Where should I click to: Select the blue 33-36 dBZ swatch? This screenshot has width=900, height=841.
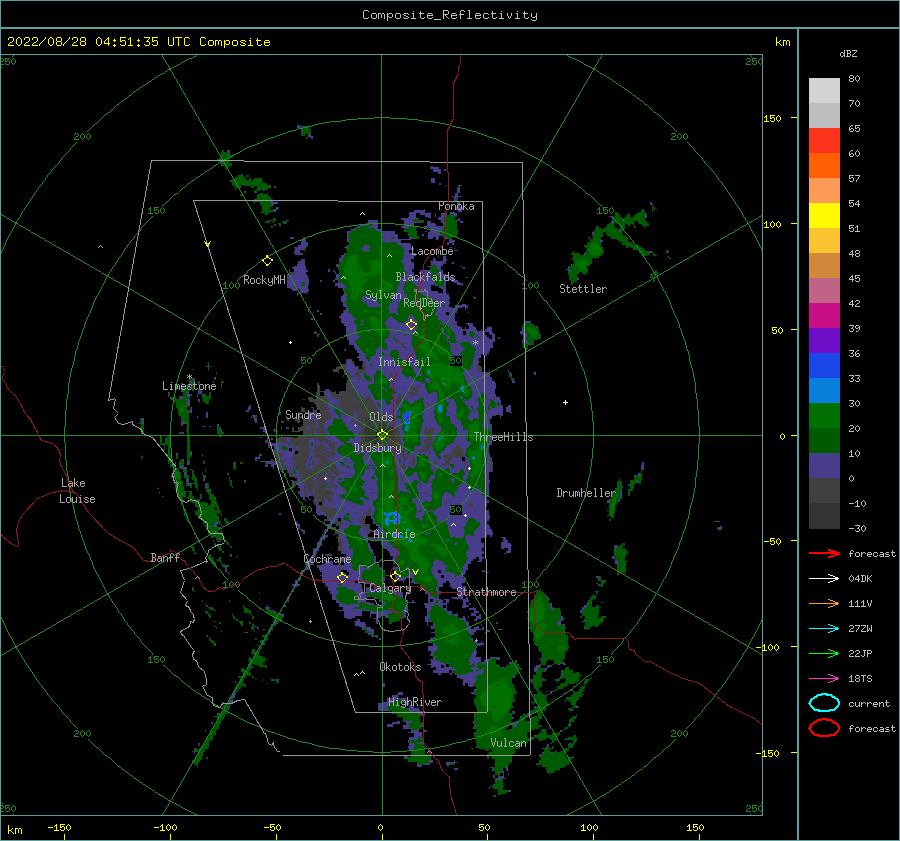(x=824, y=366)
